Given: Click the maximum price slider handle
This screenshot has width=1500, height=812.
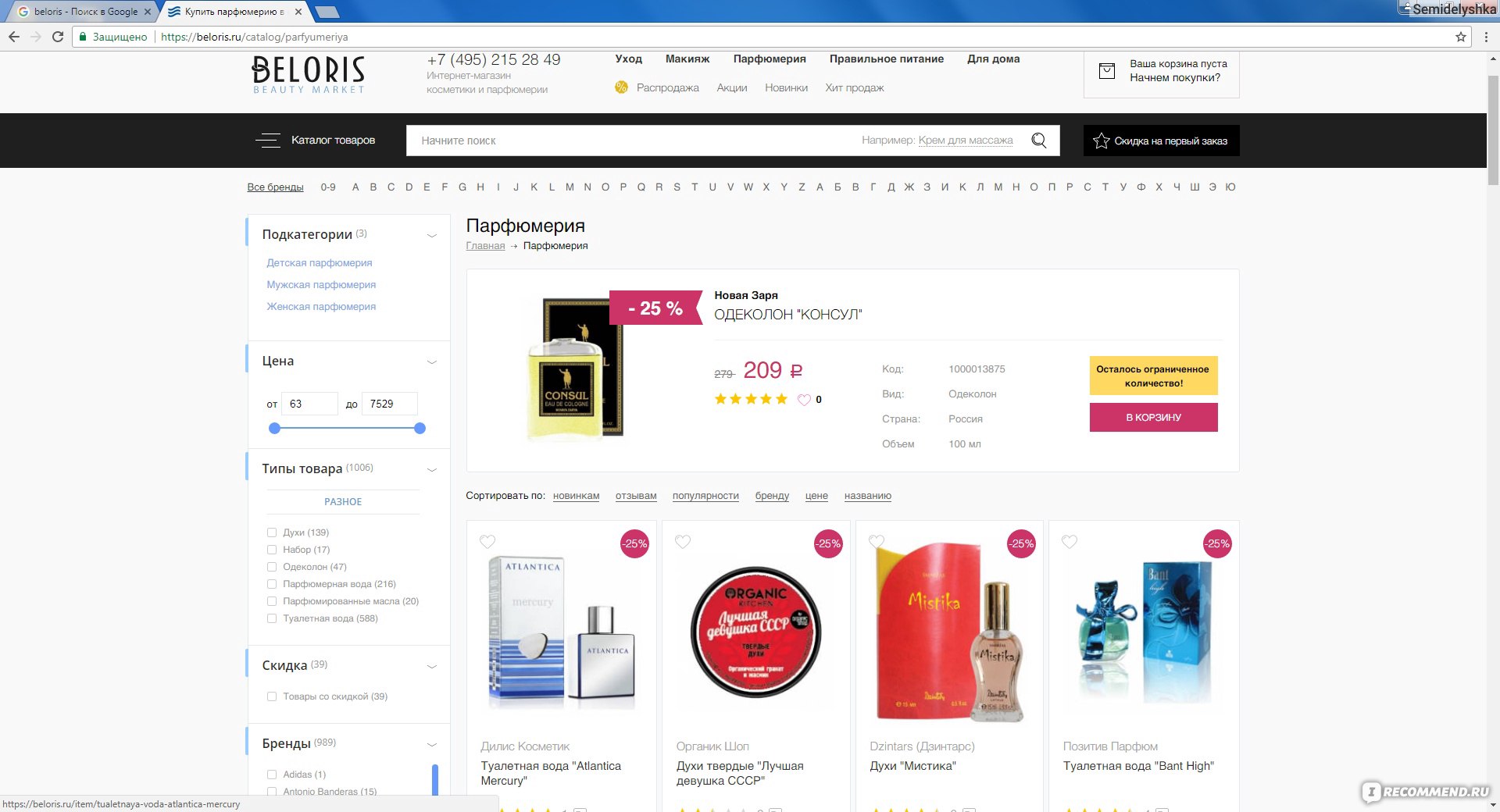Looking at the screenshot, I should pos(420,428).
